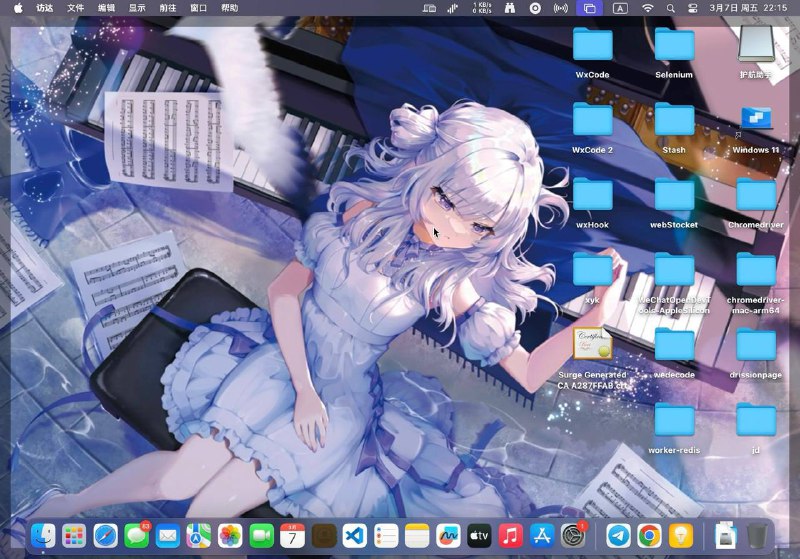The image size is (800, 559).
Task: Open the 显示 menu
Action: point(137,8)
